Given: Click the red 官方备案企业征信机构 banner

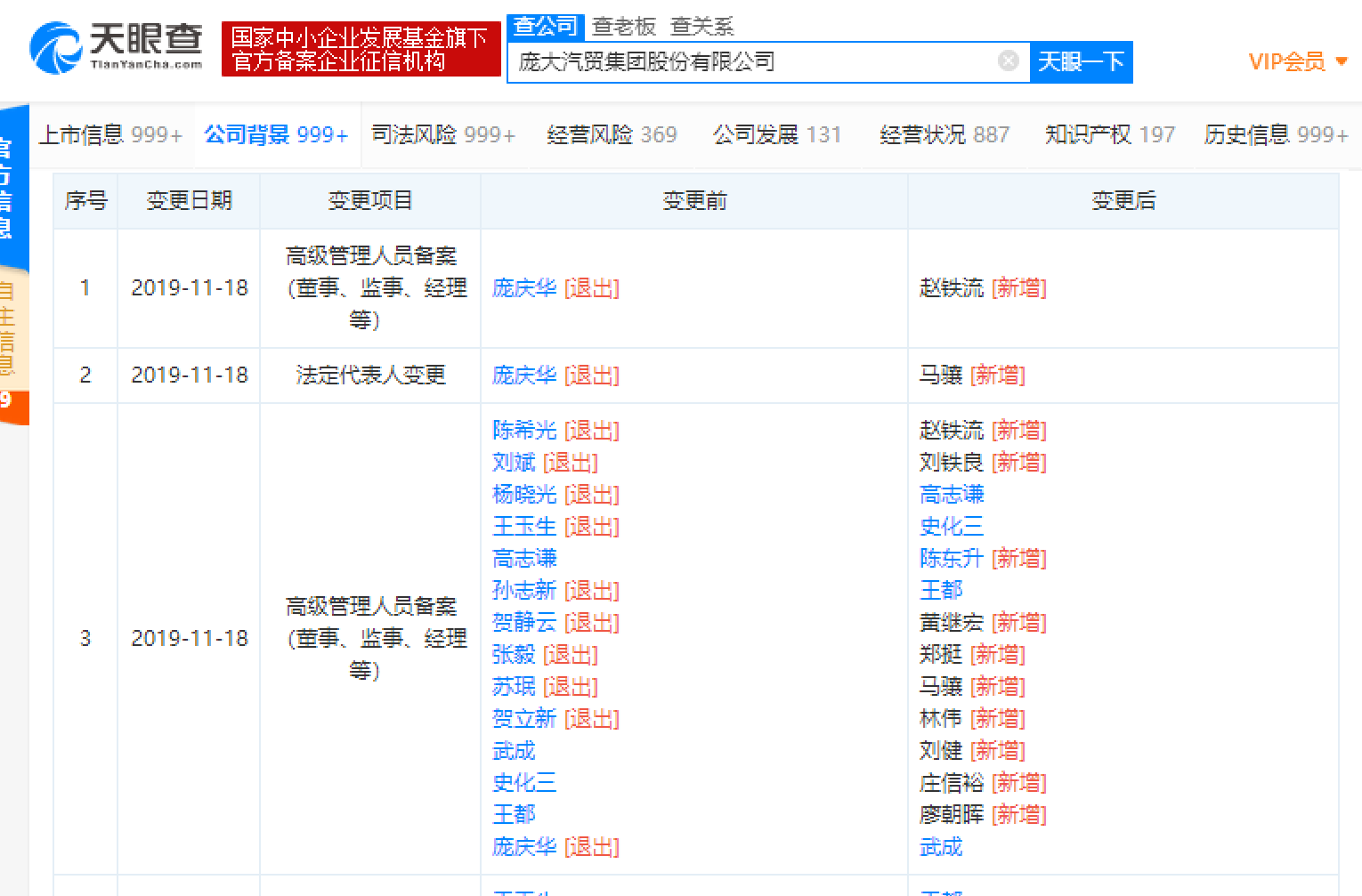Looking at the screenshot, I should point(361,49).
